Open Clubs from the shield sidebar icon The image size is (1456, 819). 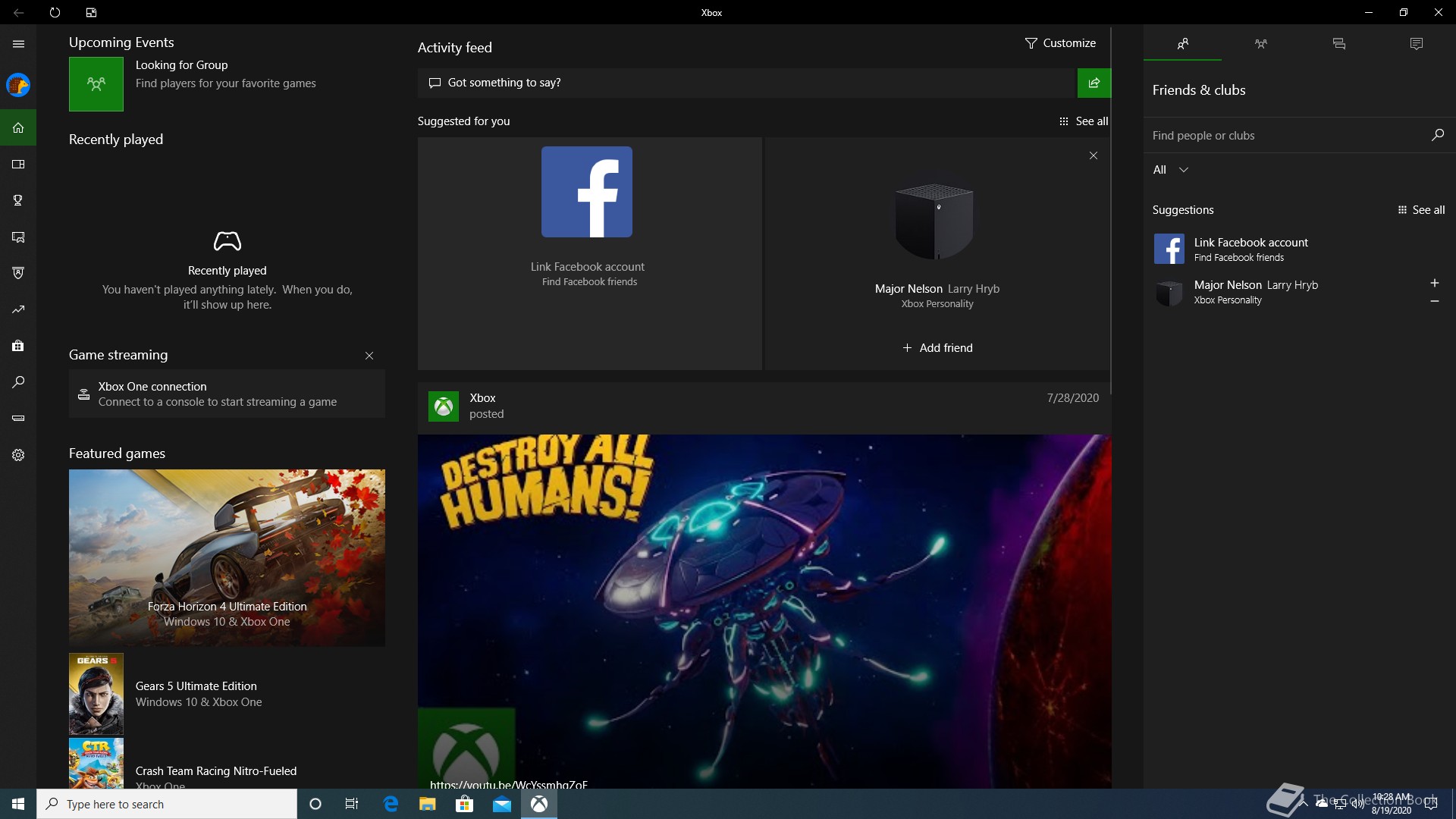[18, 273]
